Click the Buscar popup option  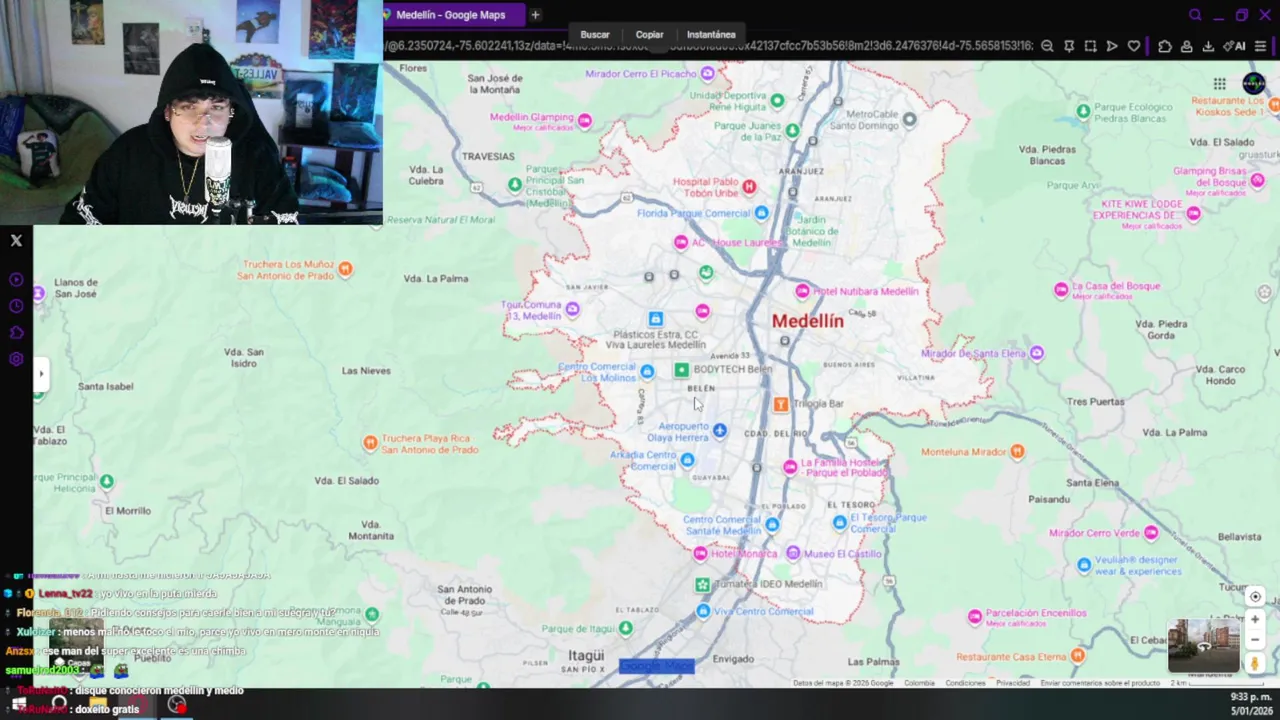click(595, 34)
